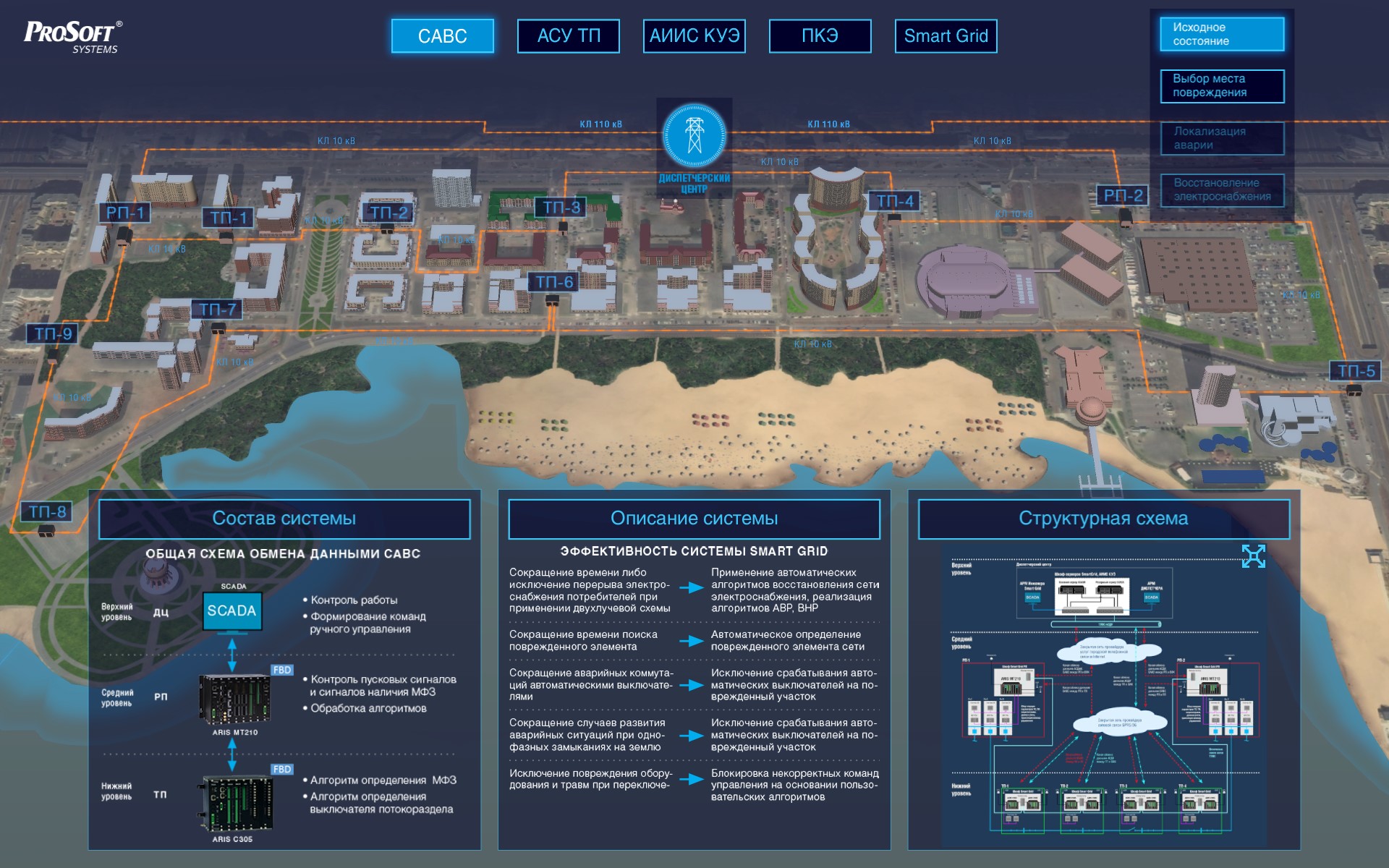Open the АИИС КУЭ tab

[694, 36]
